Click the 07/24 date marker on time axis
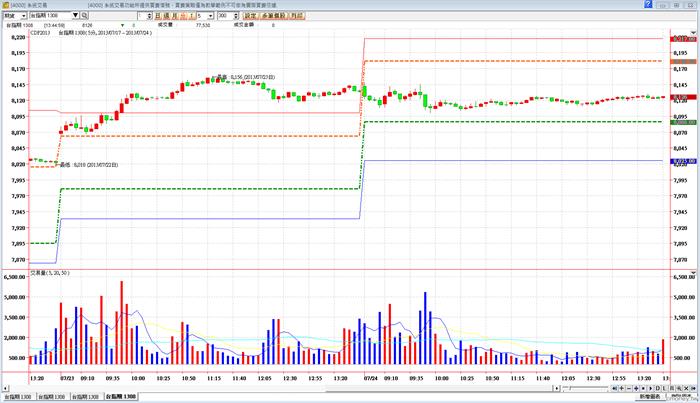Image resolution: width=700 pixels, height=403 pixels. coord(371,378)
